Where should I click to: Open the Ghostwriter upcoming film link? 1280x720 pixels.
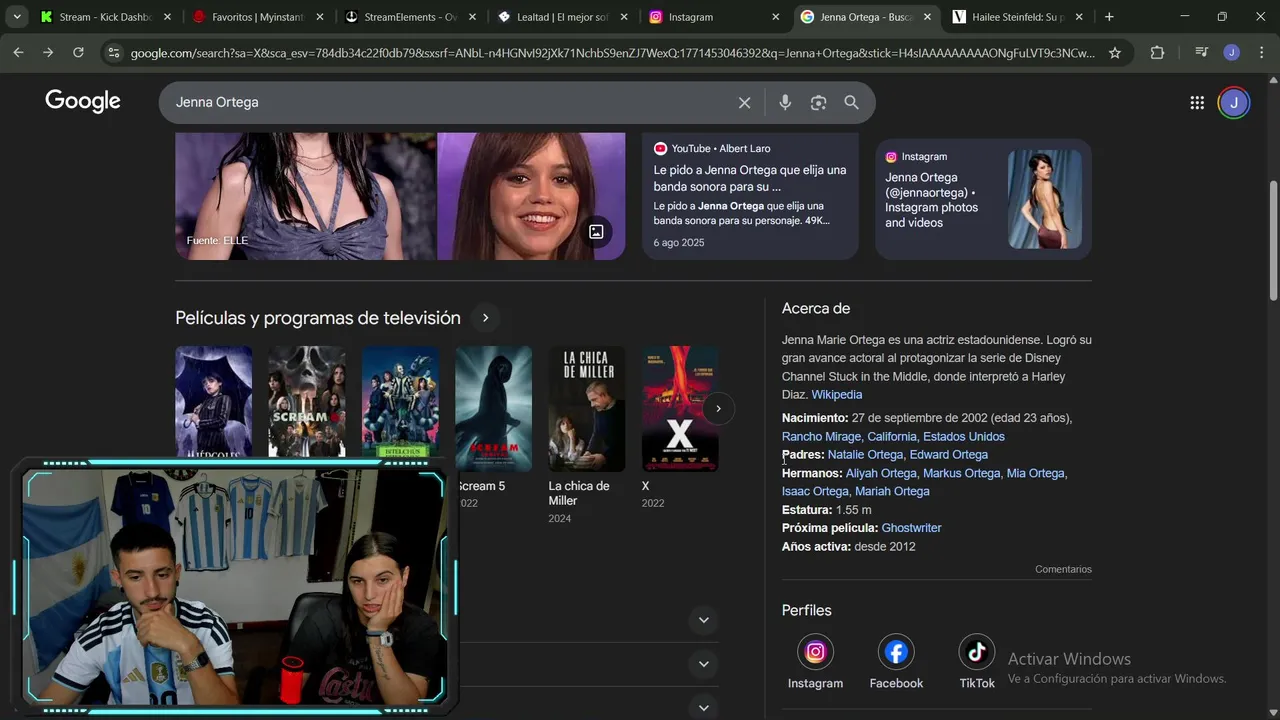point(911,528)
